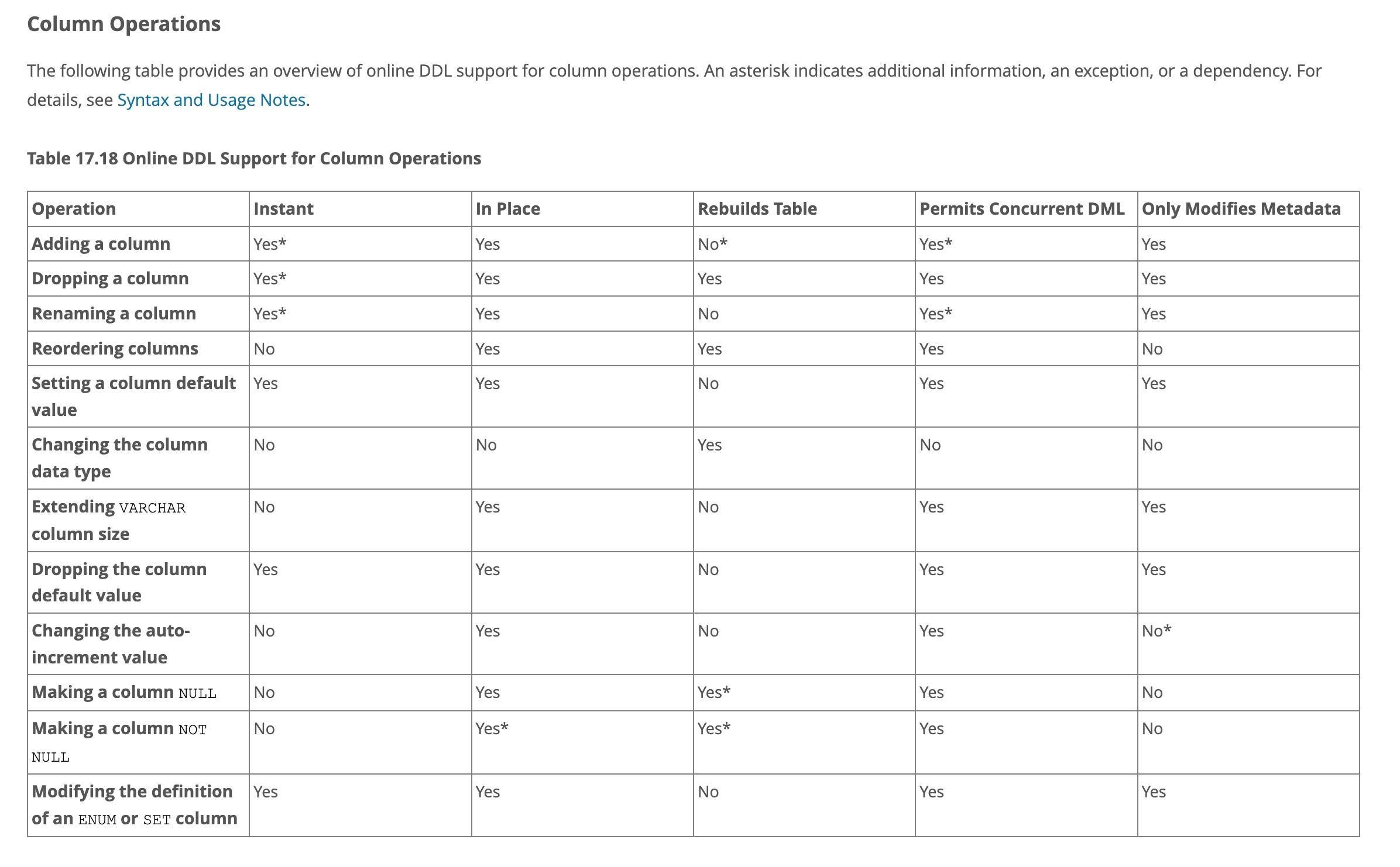Click the Renaming a column row label
Image resolution: width=1400 pixels, height=867 pixels.
click(114, 314)
